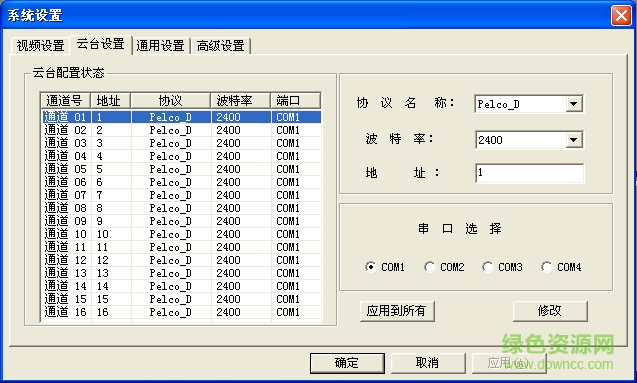Select row 通道 15 in list

click(182, 299)
